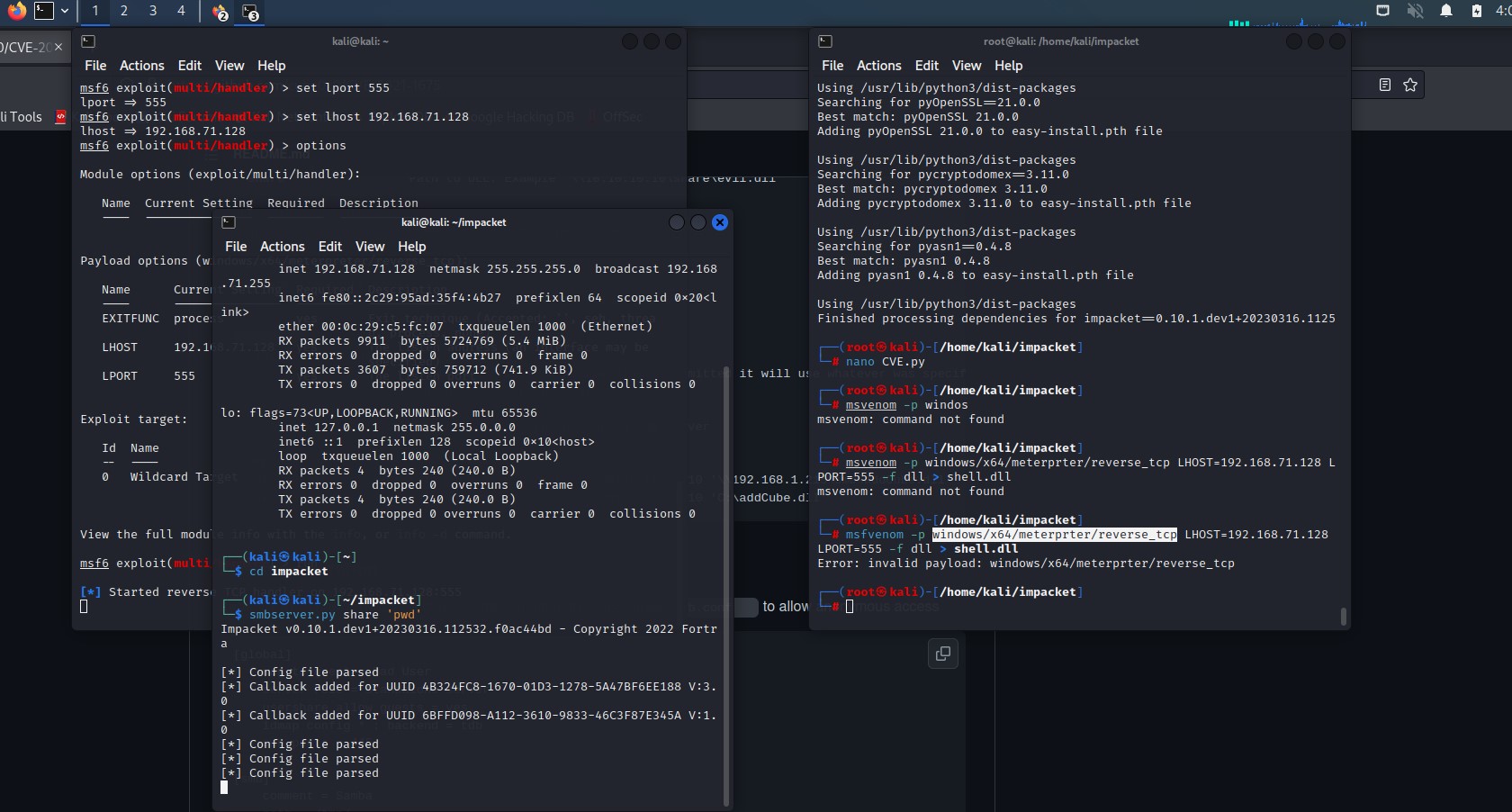The height and width of the screenshot is (812, 1512).
Task: Open Edit menu in impacket terminal
Action: pos(330,247)
